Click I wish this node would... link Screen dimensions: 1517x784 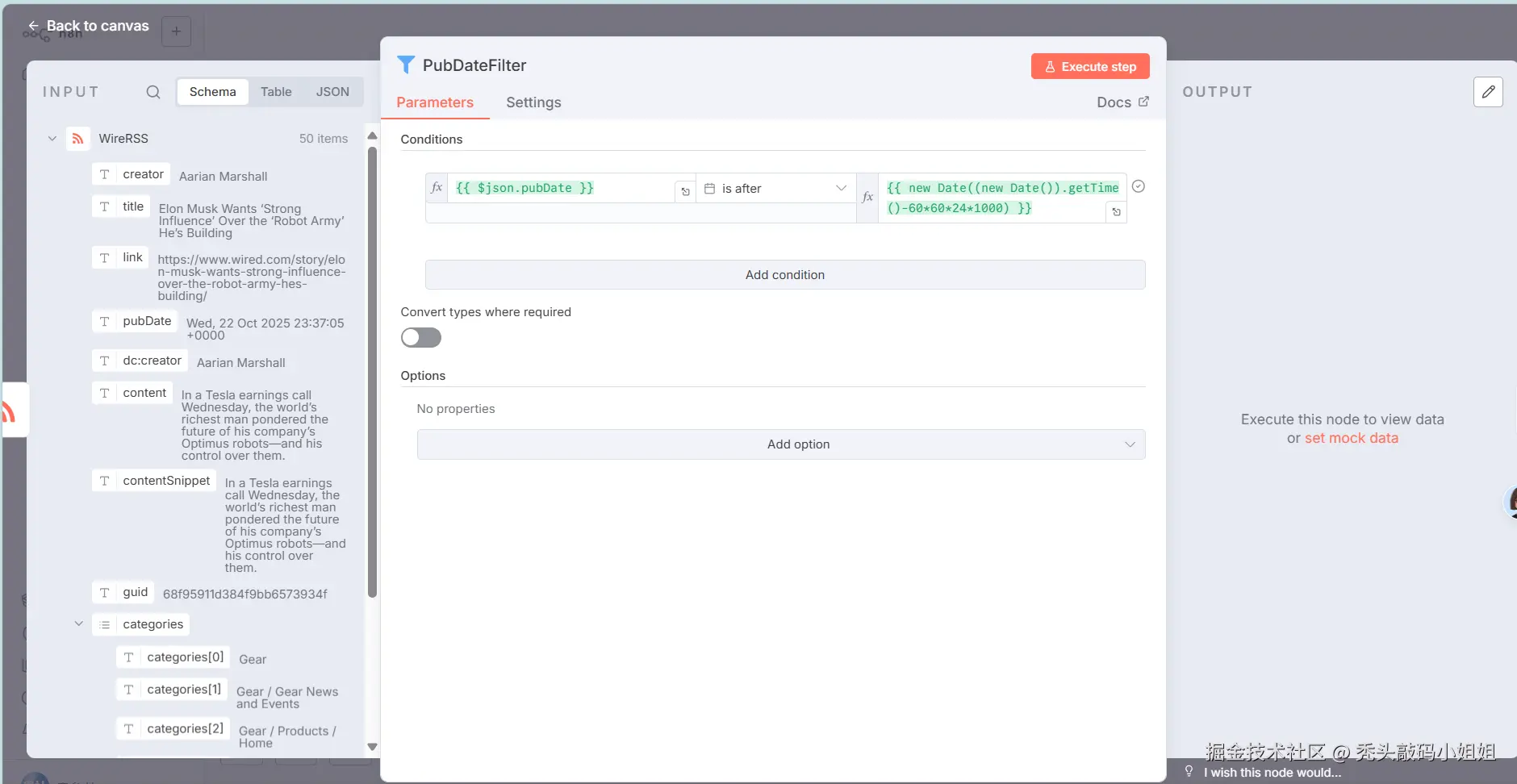[1273, 773]
